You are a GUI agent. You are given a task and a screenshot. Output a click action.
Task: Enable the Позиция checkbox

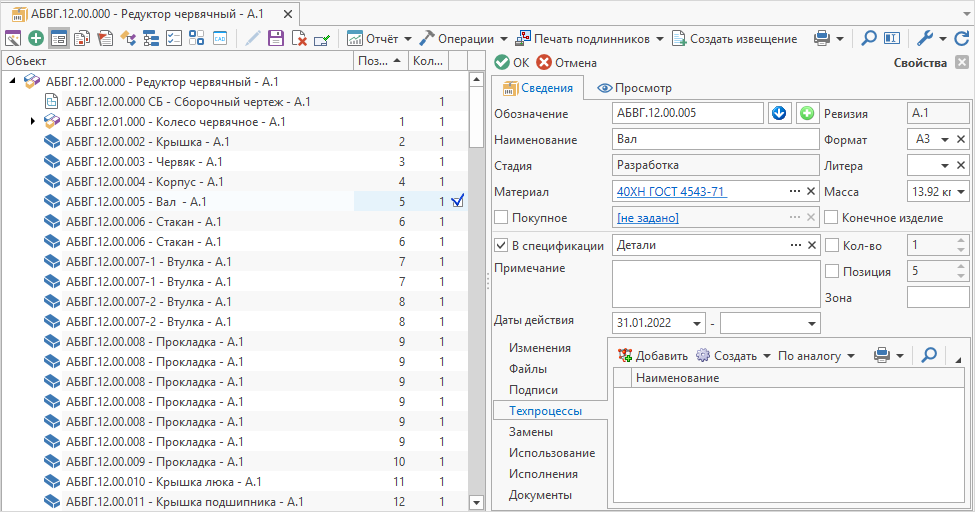831,271
